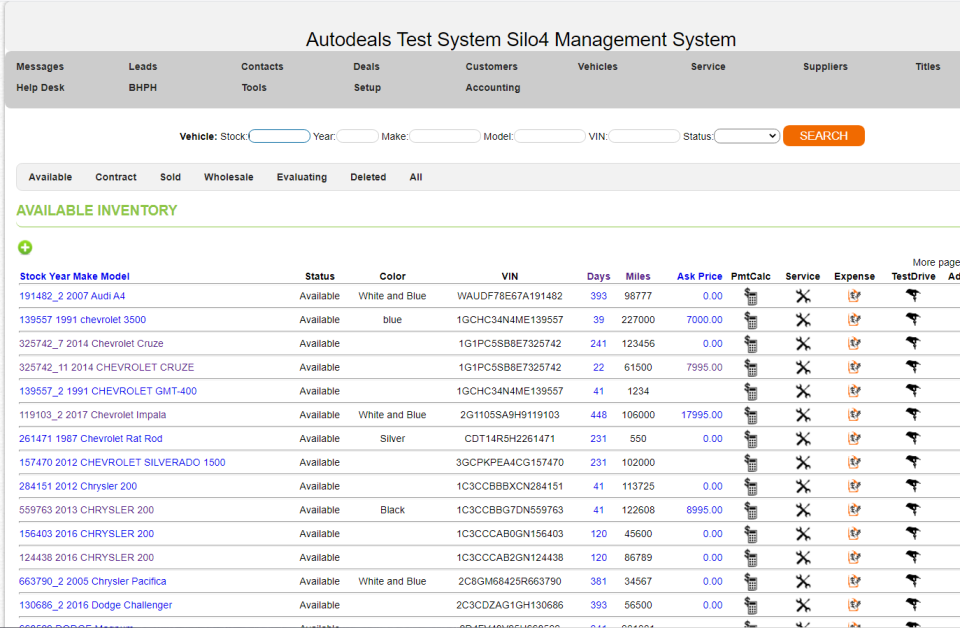Switch to the Contract inventory tab
This screenshot has height=628, width=960.
pyautogui.click(x=116, y=177)
